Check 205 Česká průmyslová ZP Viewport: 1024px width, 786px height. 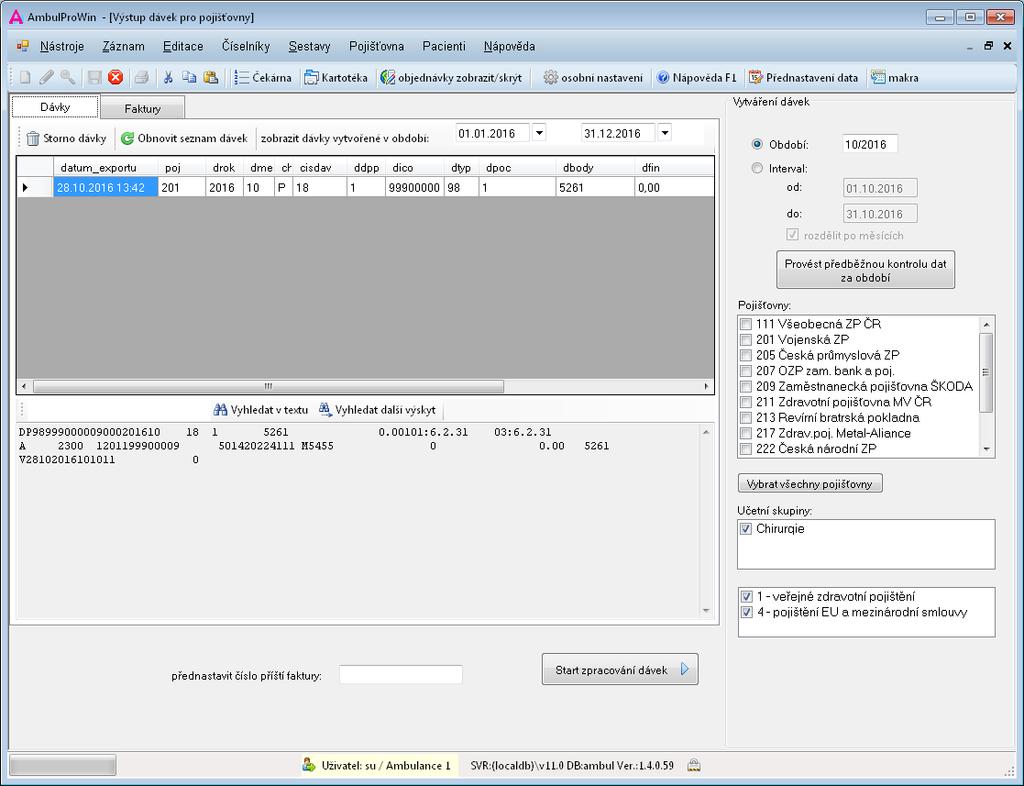click(746, 355)
